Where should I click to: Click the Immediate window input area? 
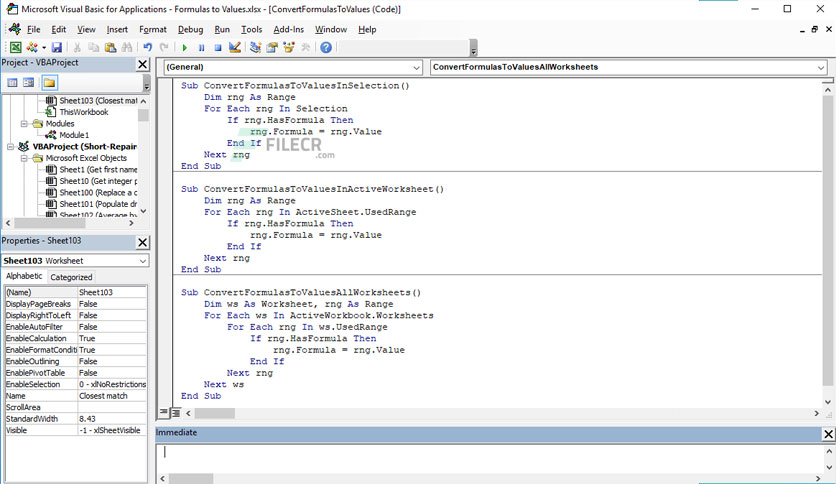pos(489,457)
